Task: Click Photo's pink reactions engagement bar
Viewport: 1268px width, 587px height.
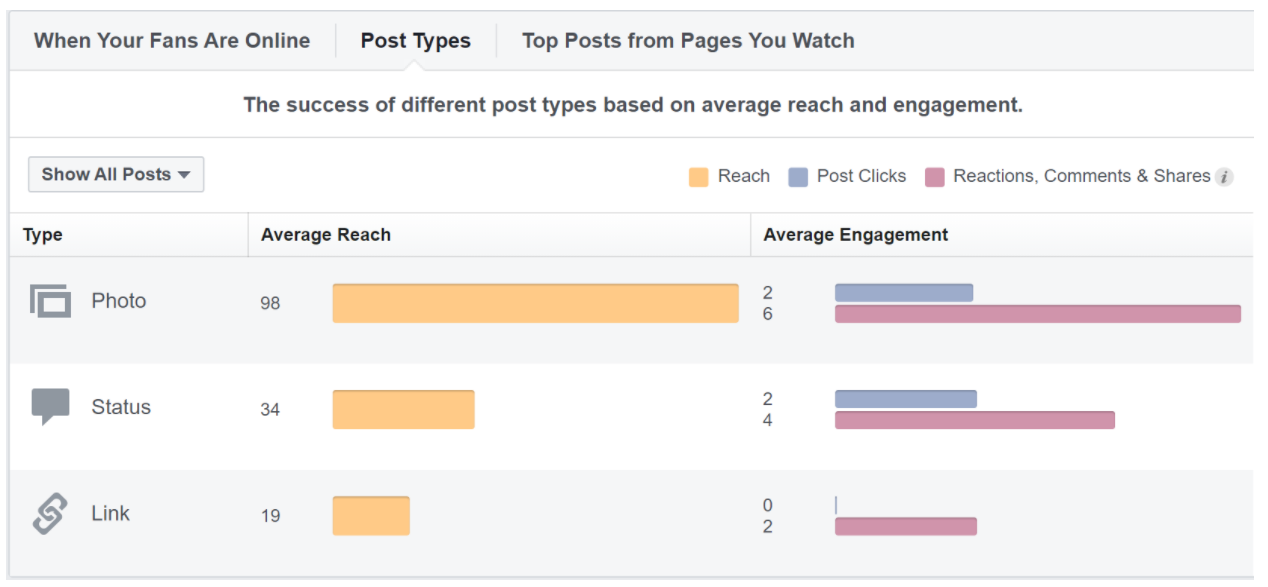Action: 1037,314
